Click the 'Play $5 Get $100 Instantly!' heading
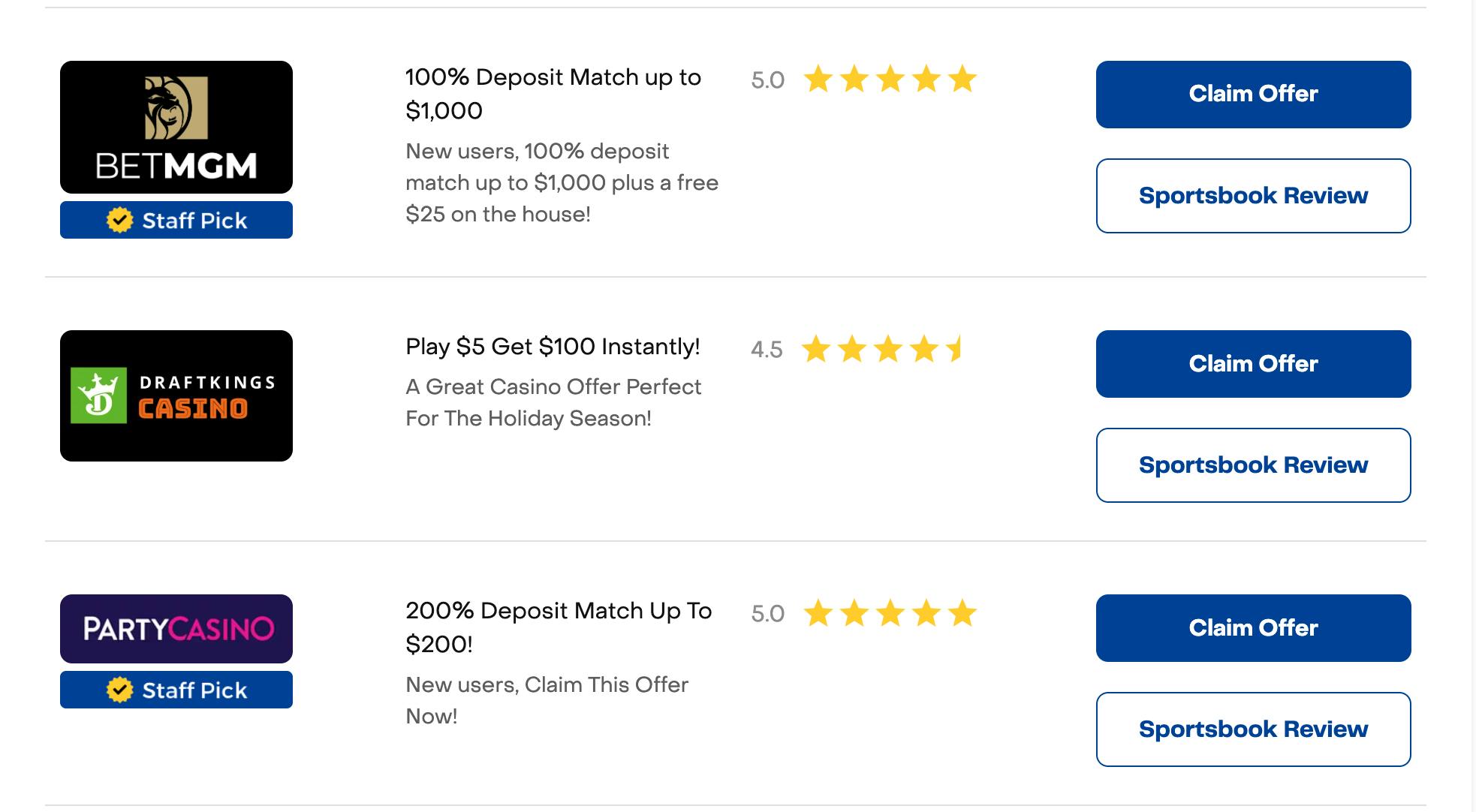Viewport: 1476px width, 812px height. coord(553,347)
